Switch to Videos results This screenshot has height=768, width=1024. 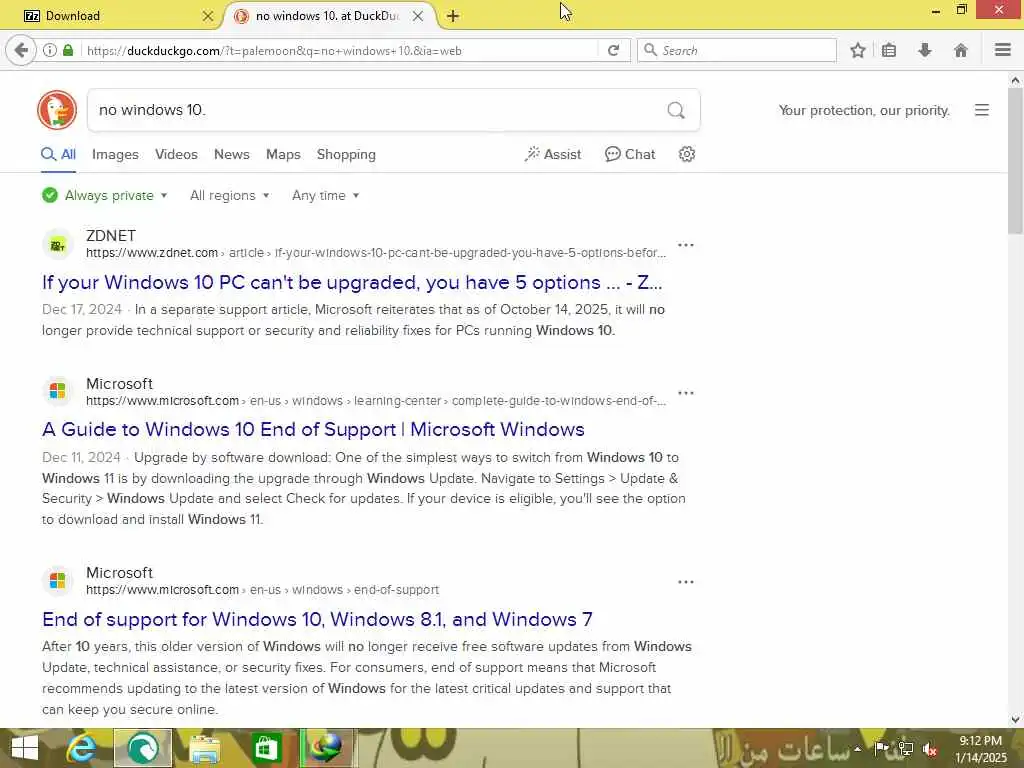(176, 154)
